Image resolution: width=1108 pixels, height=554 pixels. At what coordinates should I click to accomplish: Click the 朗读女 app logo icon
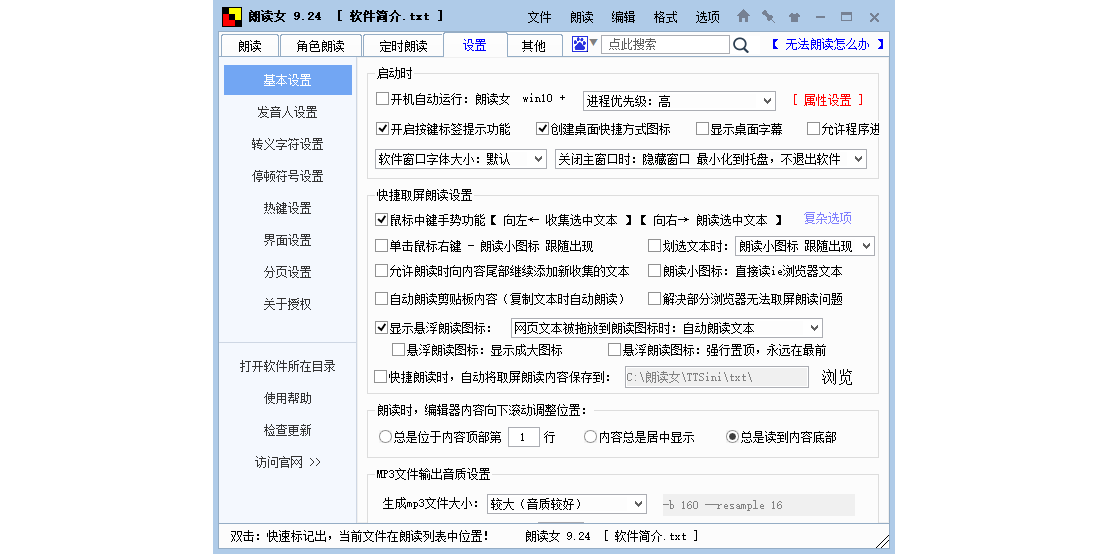click(231, 17)
